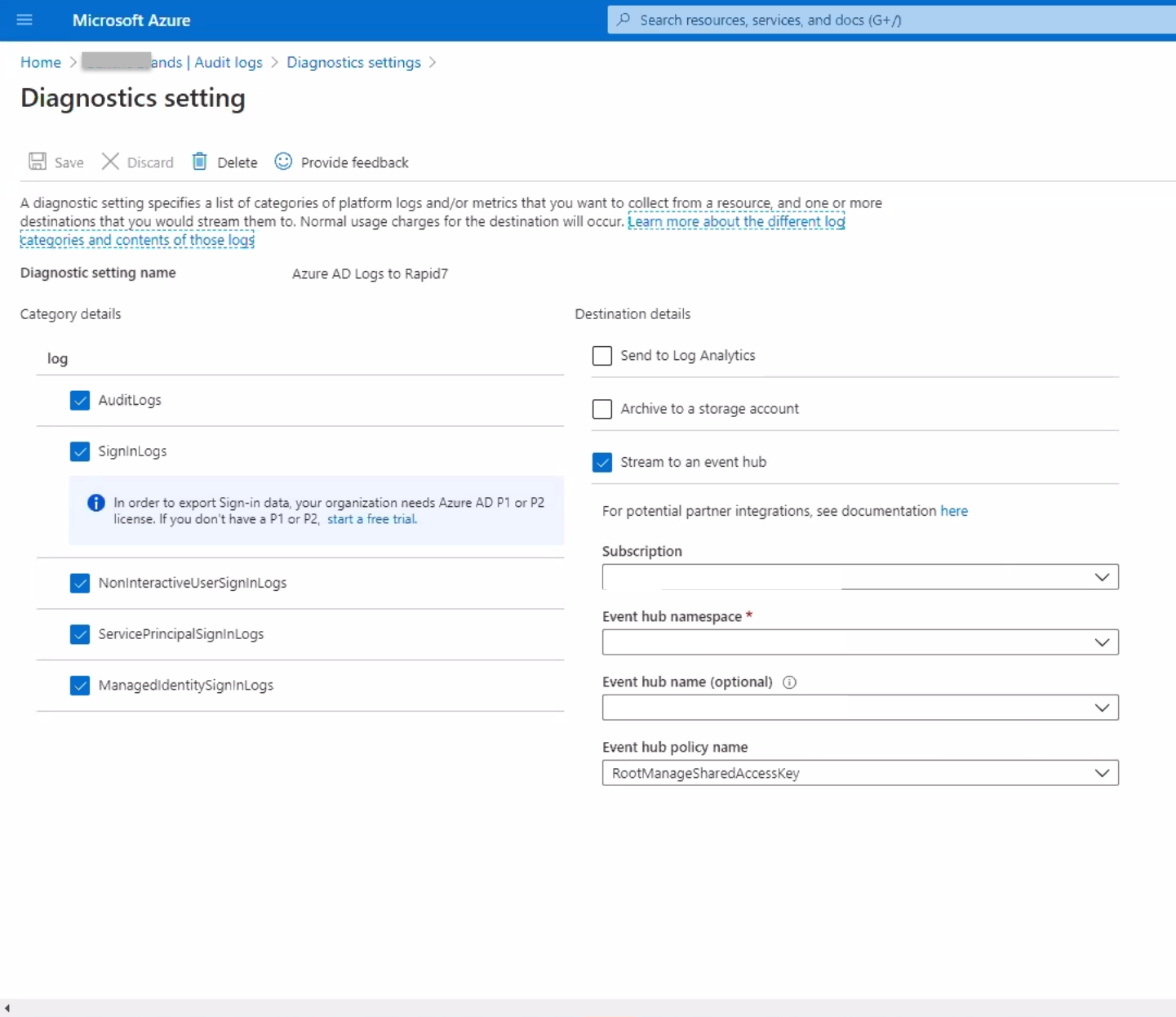The image size is (1176, 1017).
Task: Click the 'Diagnostics setting' page heading
Action: pos(133,98)
